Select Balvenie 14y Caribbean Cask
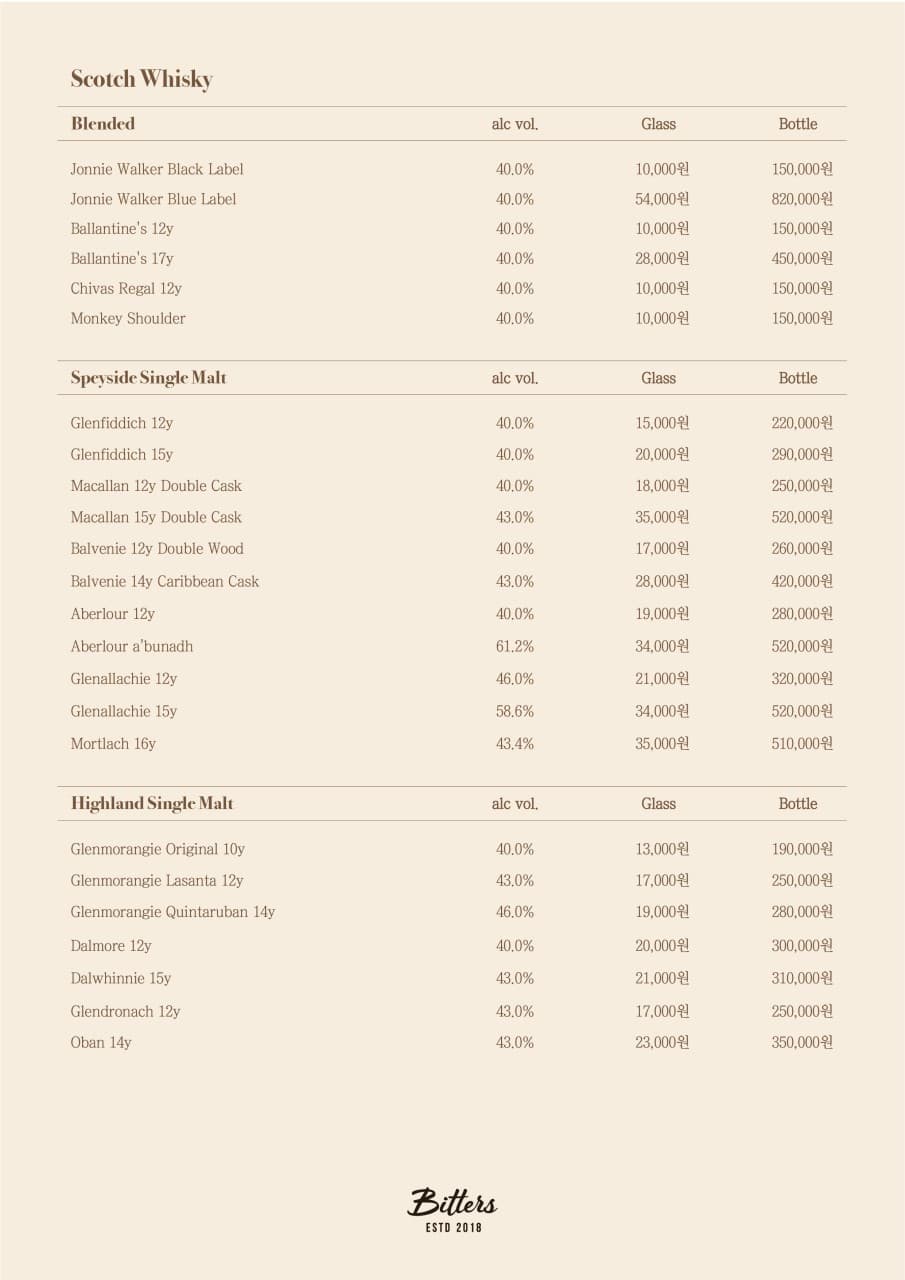Screen dimensions: 905x1280 [x=165, y=581]
